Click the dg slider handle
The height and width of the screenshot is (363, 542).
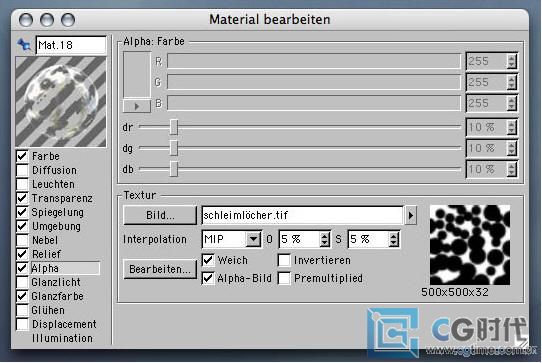pyautogui.click(x=174, y=148)
